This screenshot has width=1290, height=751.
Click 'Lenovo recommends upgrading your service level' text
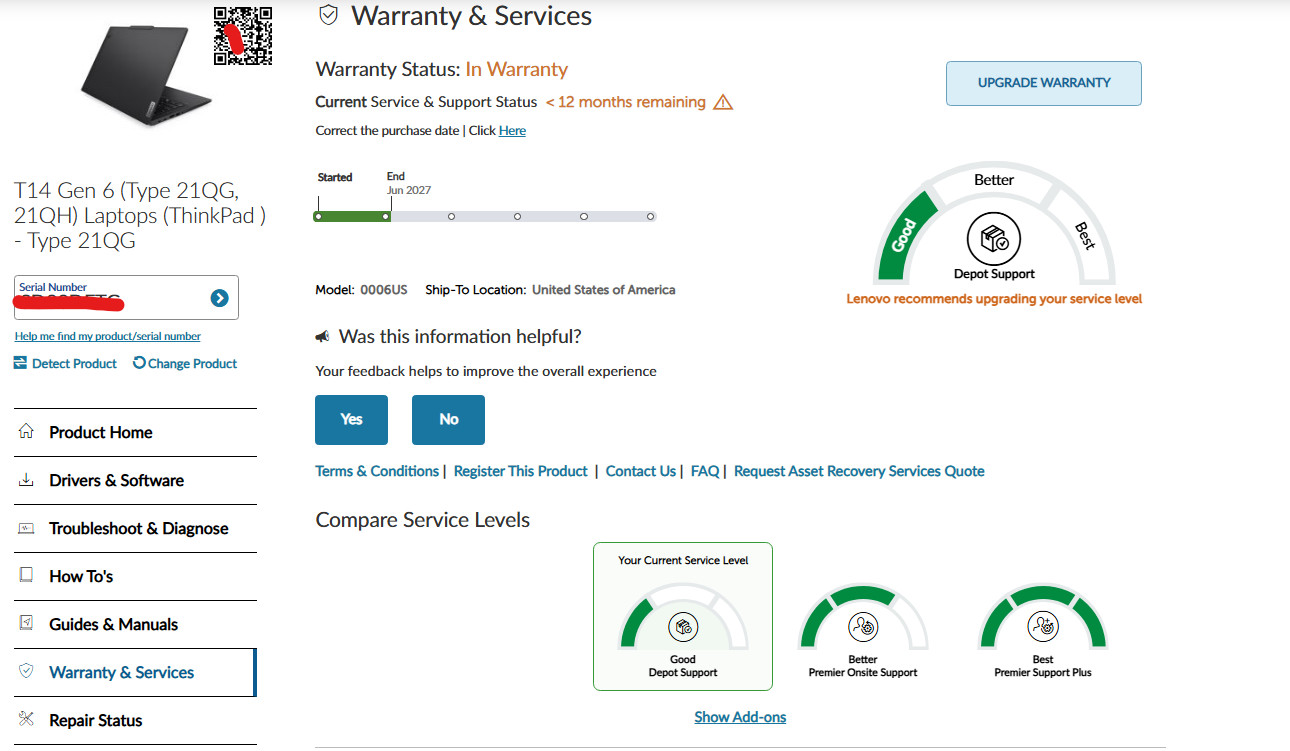(994, 299)
